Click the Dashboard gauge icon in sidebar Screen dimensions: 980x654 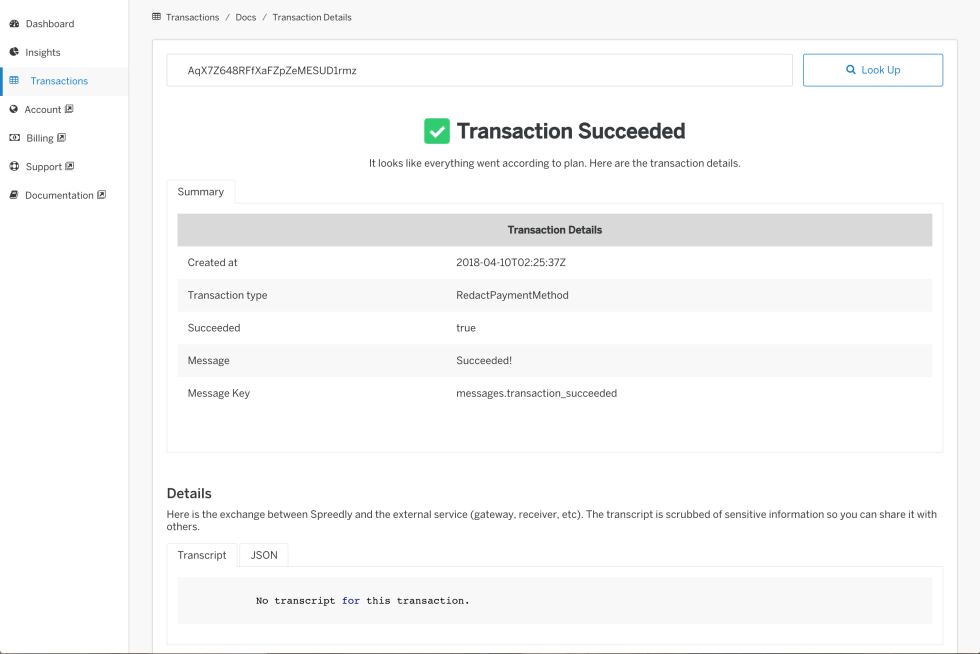[x=14, y=23]
